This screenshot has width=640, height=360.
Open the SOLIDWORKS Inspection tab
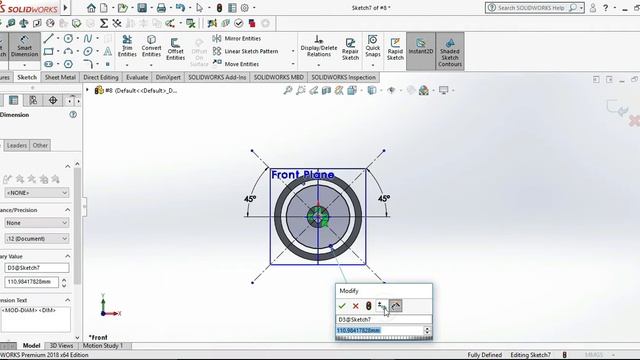pos(344,77)
